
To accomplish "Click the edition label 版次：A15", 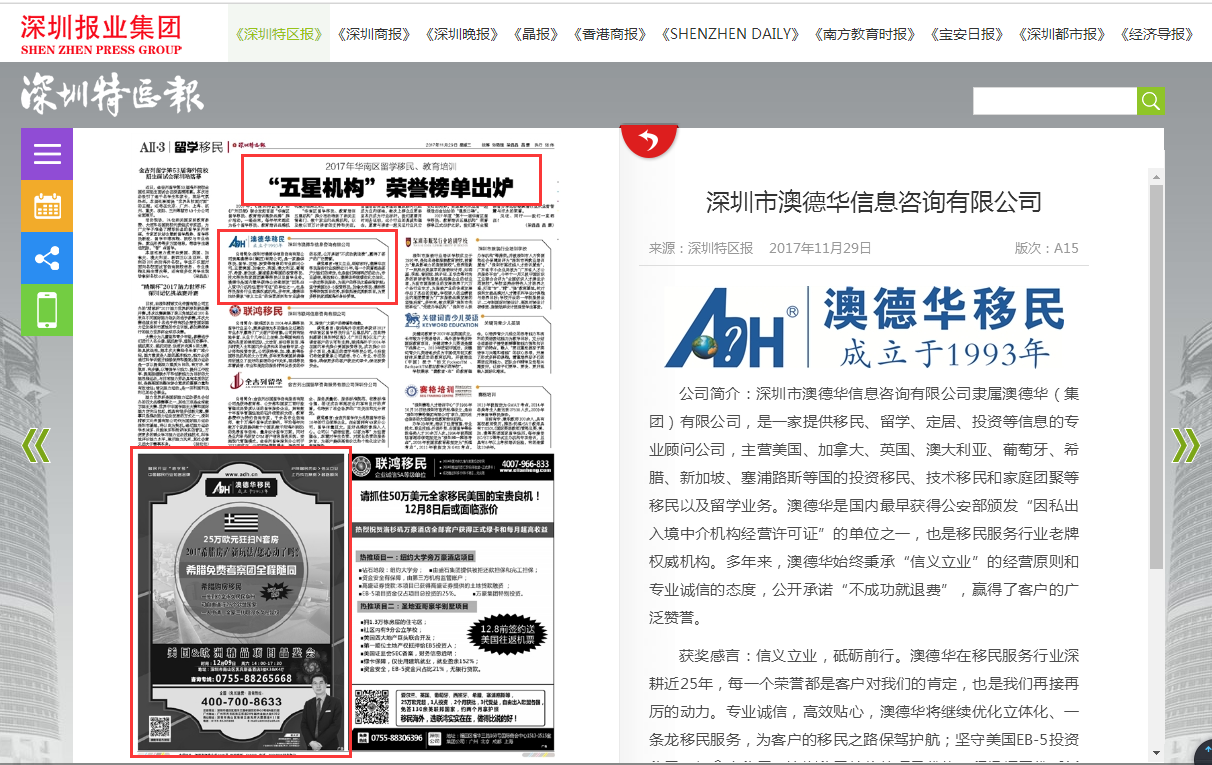I will pos(1047,248).
